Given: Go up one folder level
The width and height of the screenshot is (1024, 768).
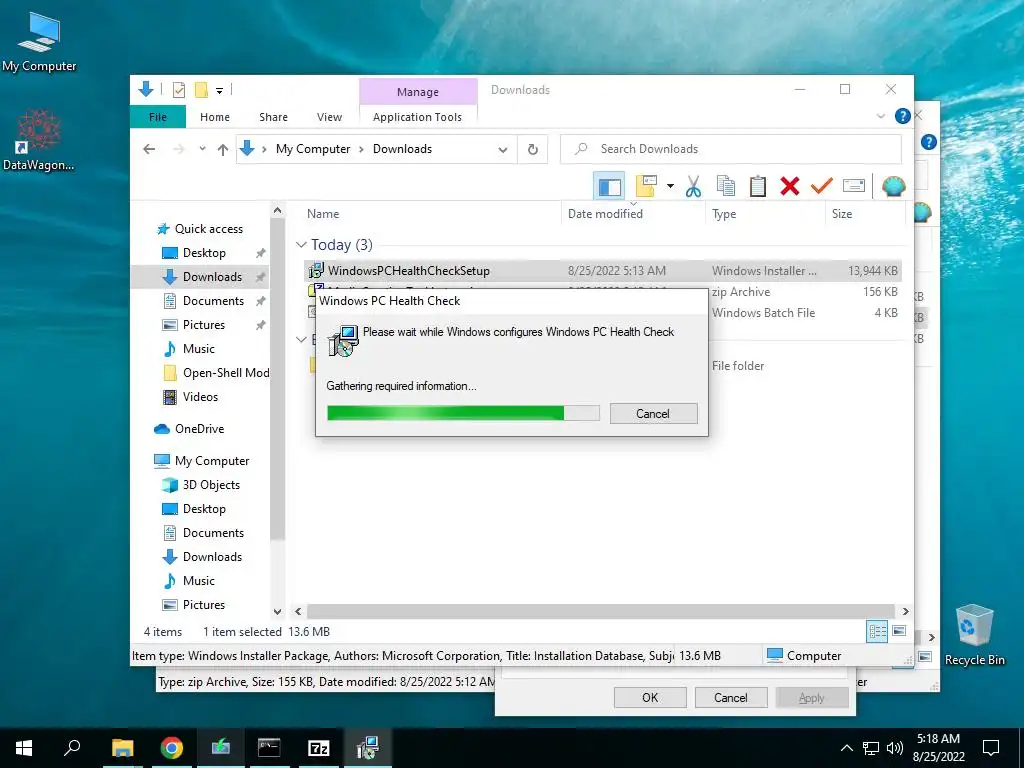Looking at the screenshot, I should [x=223, y=150].
